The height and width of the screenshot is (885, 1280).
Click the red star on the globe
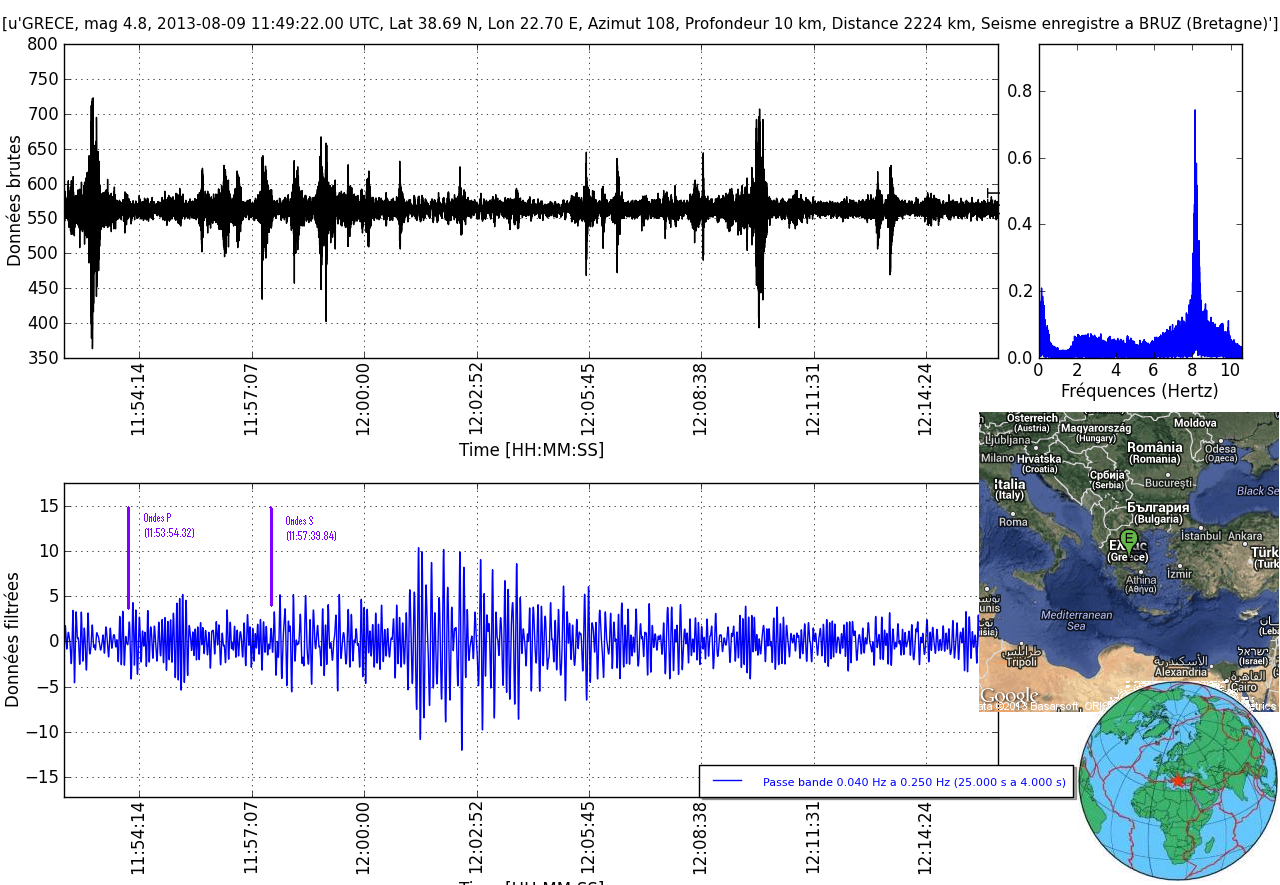point(1178,780)
